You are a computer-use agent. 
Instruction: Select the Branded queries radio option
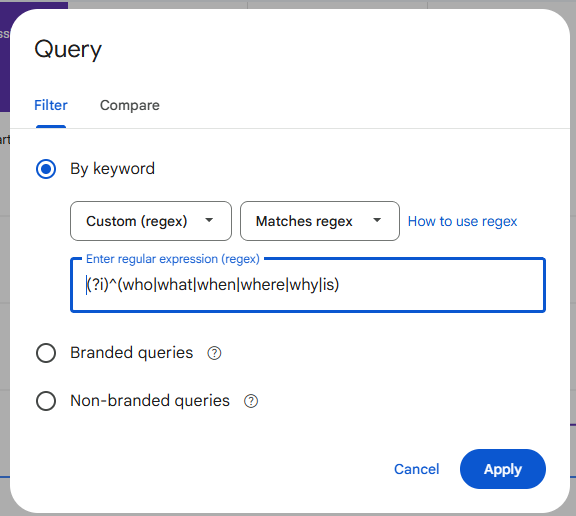pyautogui.click(x=46, y=353)
